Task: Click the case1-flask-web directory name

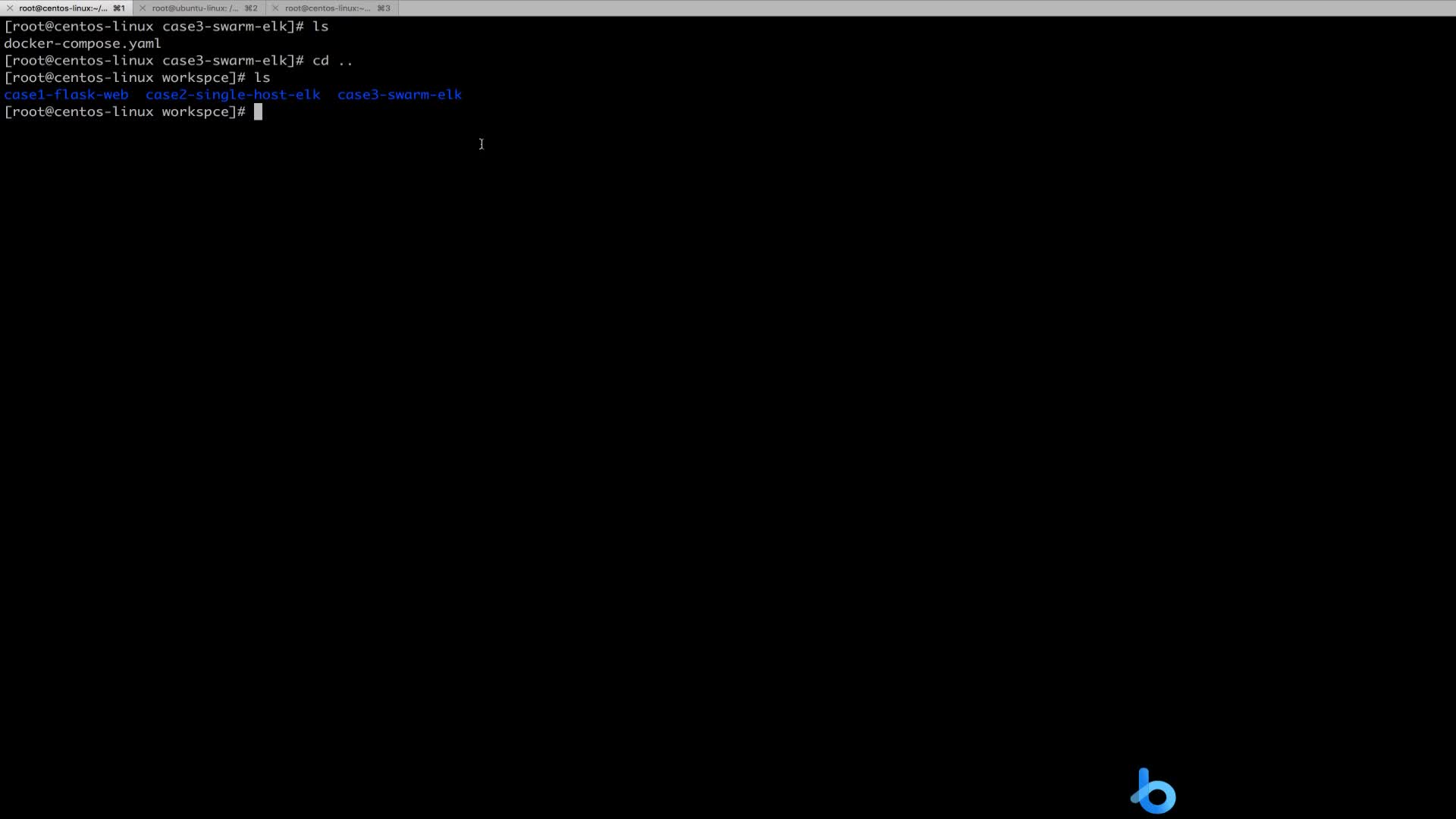Action: [x=66, y=95]
